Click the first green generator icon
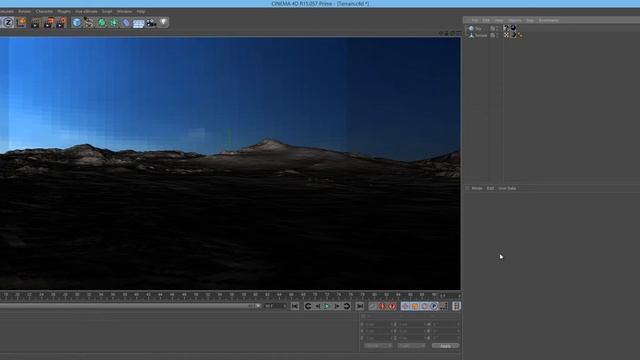The image size is (640, 360). [x=102, y=22]
